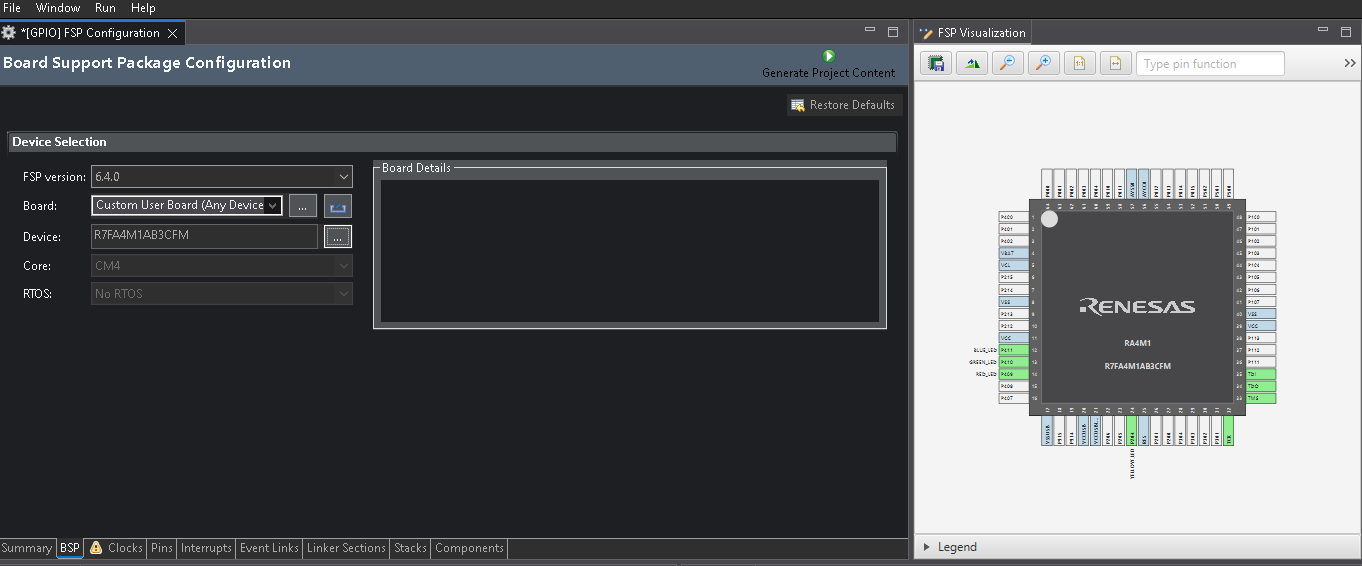The width and height of the screenshot is (1362, 566).
Task: Open the Interrupts tab
Action: click(x=207, y=548)
